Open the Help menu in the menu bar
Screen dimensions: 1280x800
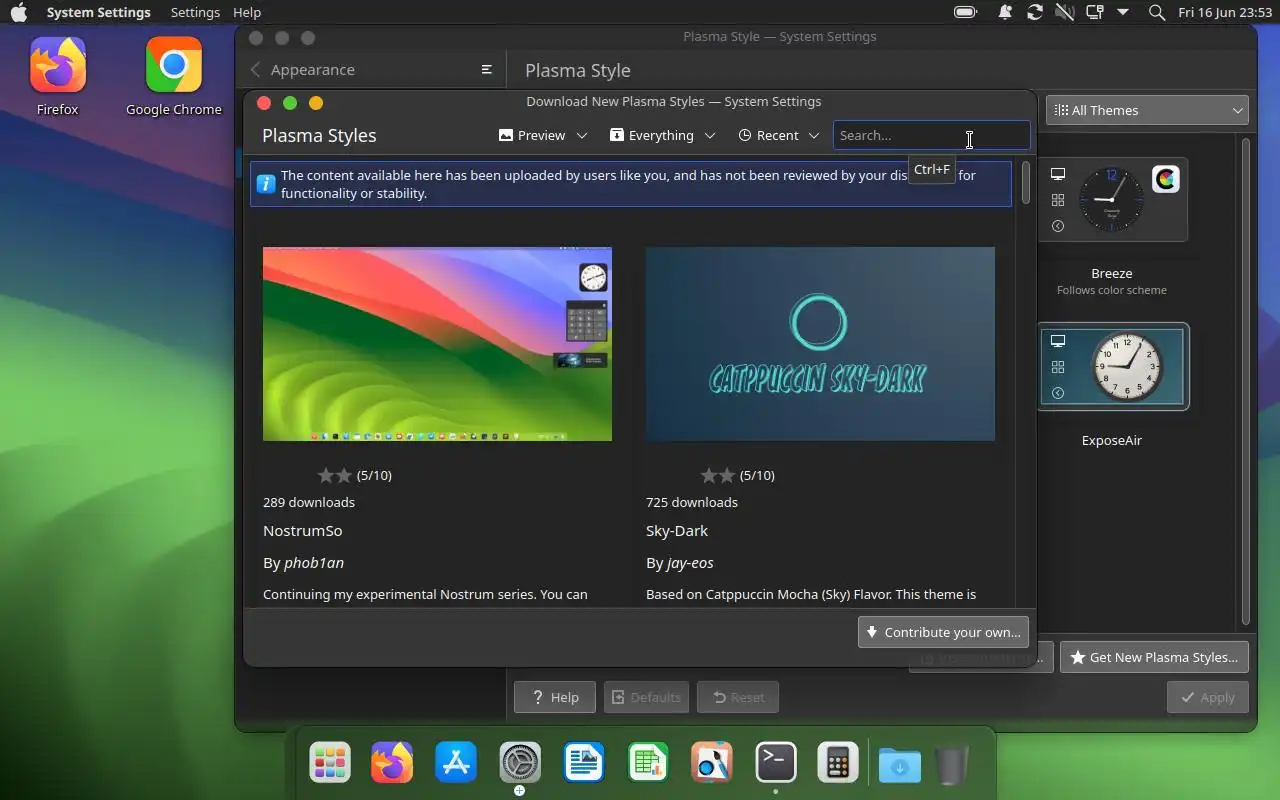point(247,12)
